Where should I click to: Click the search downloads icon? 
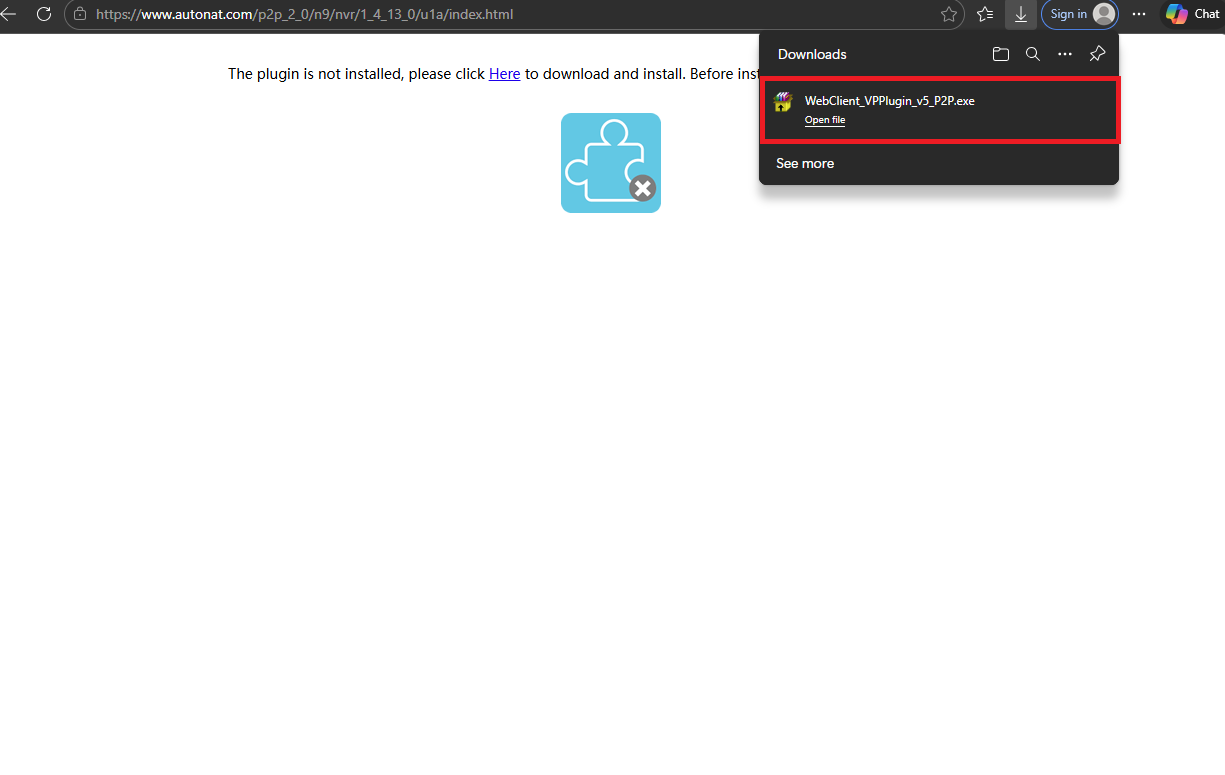pyautogui.click(x=1032, y=54)
